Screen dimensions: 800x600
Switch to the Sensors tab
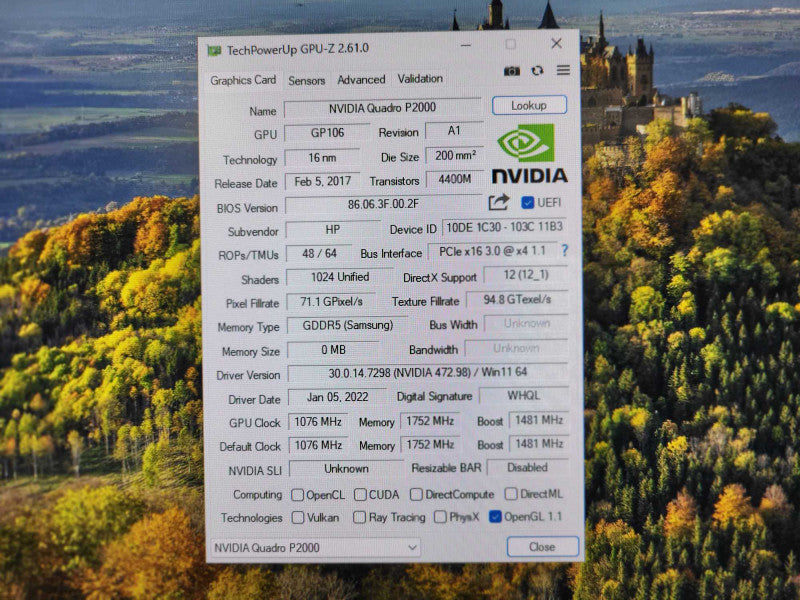307,80
